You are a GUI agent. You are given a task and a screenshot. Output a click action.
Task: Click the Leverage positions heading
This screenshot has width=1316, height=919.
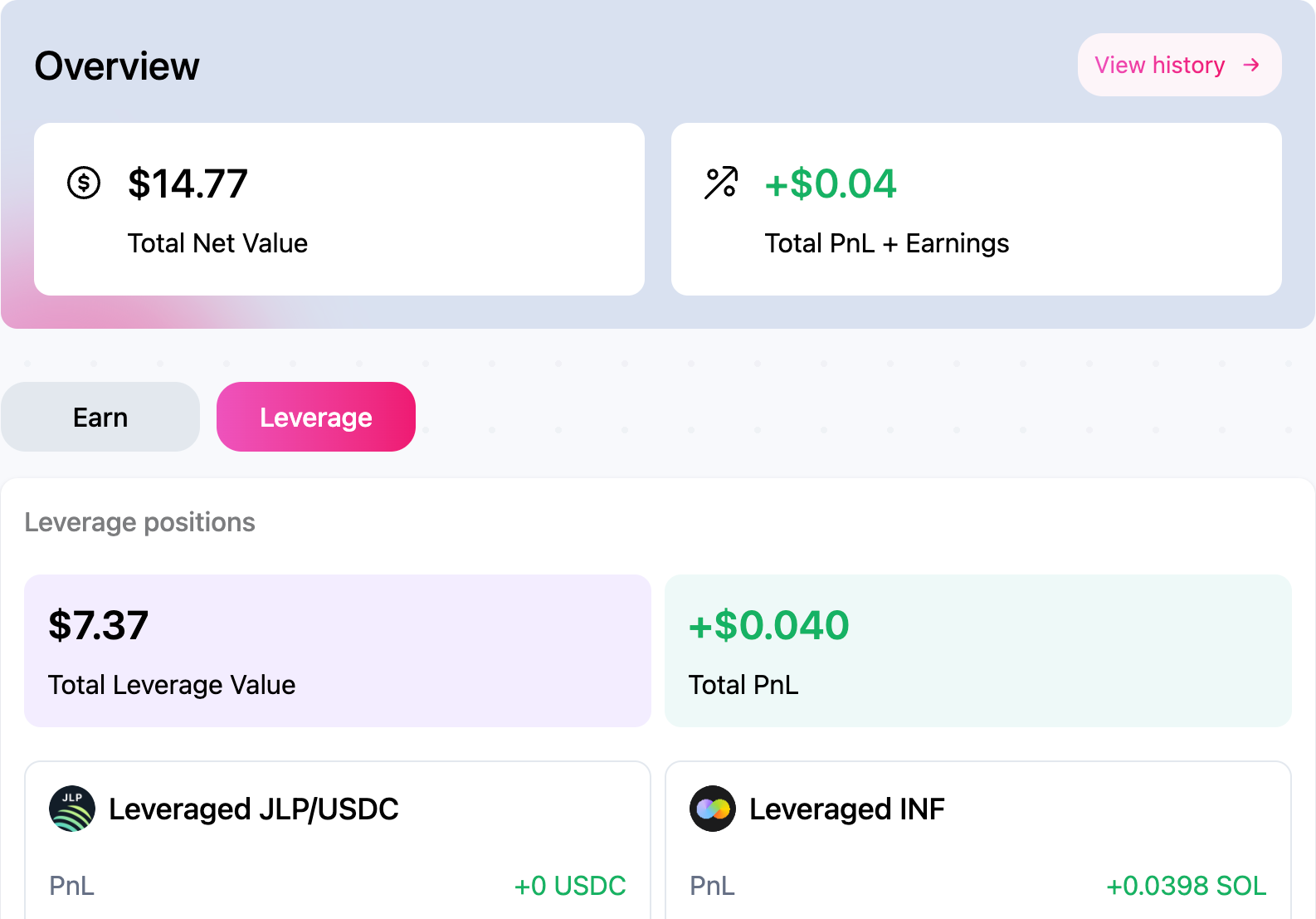[140, 522]
